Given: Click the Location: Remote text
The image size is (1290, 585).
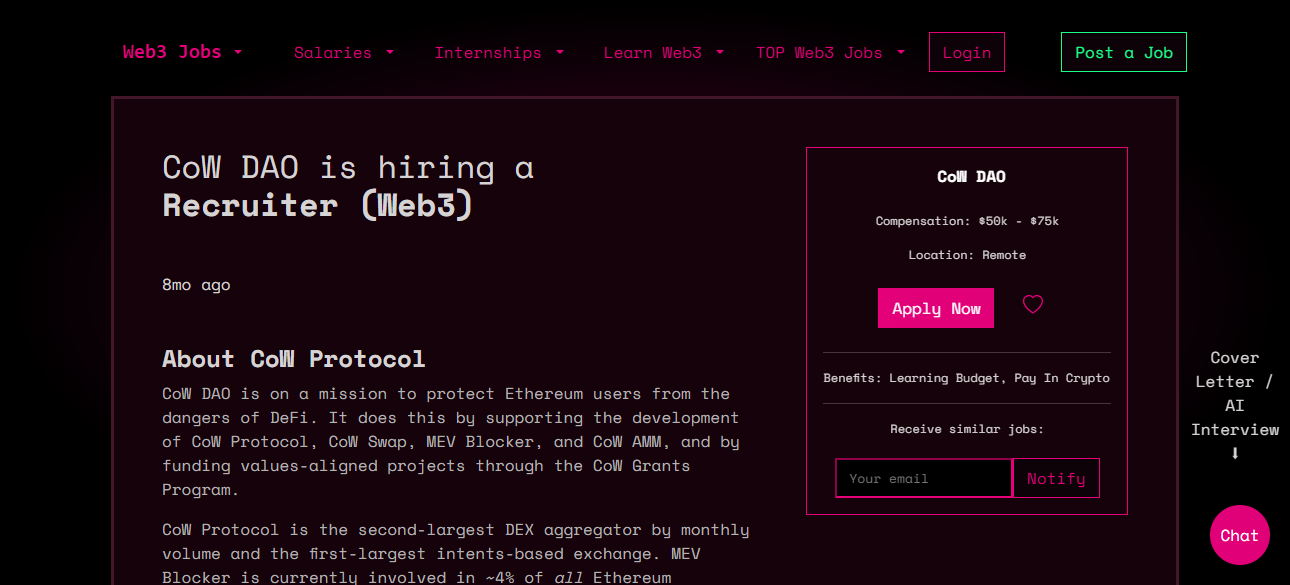Looking at the screenshot, I should (967, 255).
